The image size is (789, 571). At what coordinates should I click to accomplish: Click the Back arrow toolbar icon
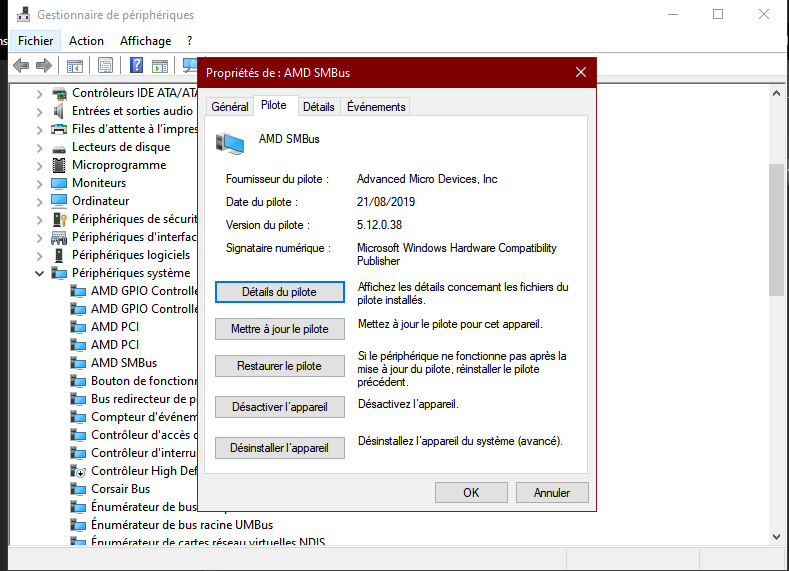[21, 65]
